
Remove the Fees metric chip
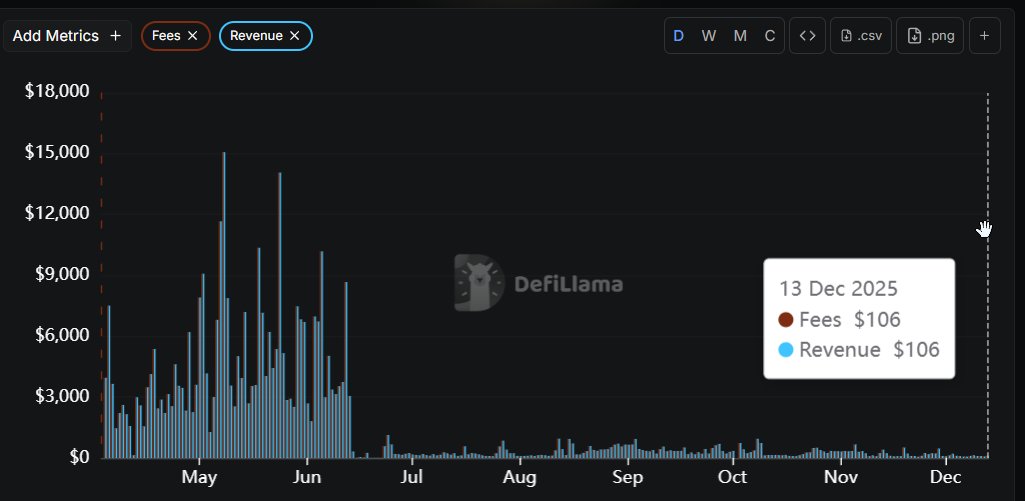(x=193, y=36)
